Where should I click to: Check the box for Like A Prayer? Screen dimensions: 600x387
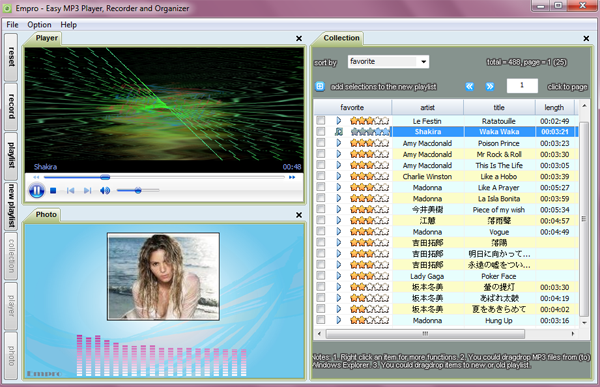coord(321,187)
